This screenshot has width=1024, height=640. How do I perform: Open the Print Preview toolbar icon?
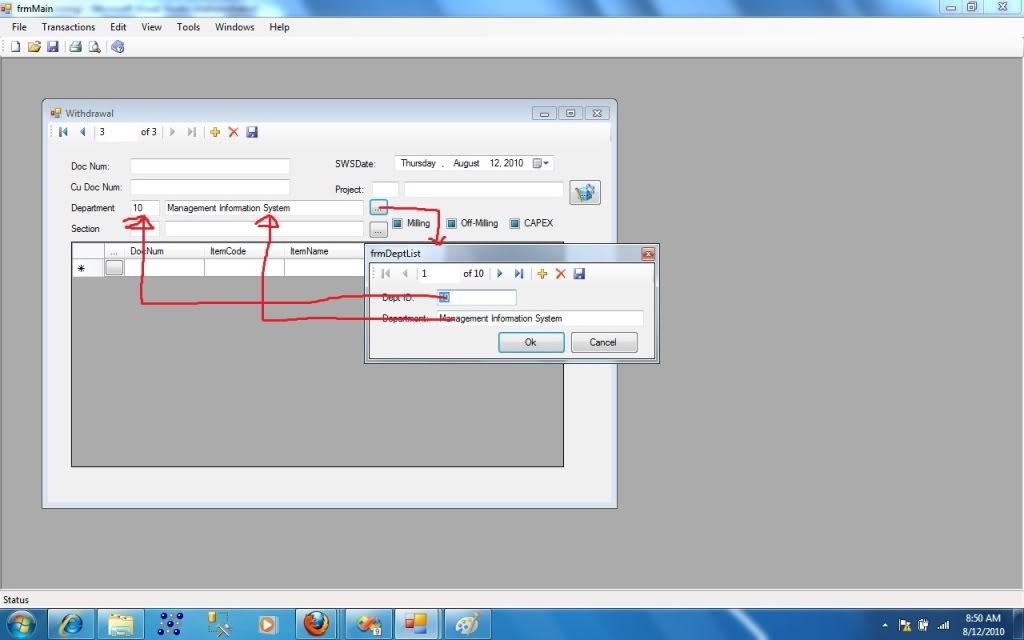pyautogui.click(x=95, y=46)
